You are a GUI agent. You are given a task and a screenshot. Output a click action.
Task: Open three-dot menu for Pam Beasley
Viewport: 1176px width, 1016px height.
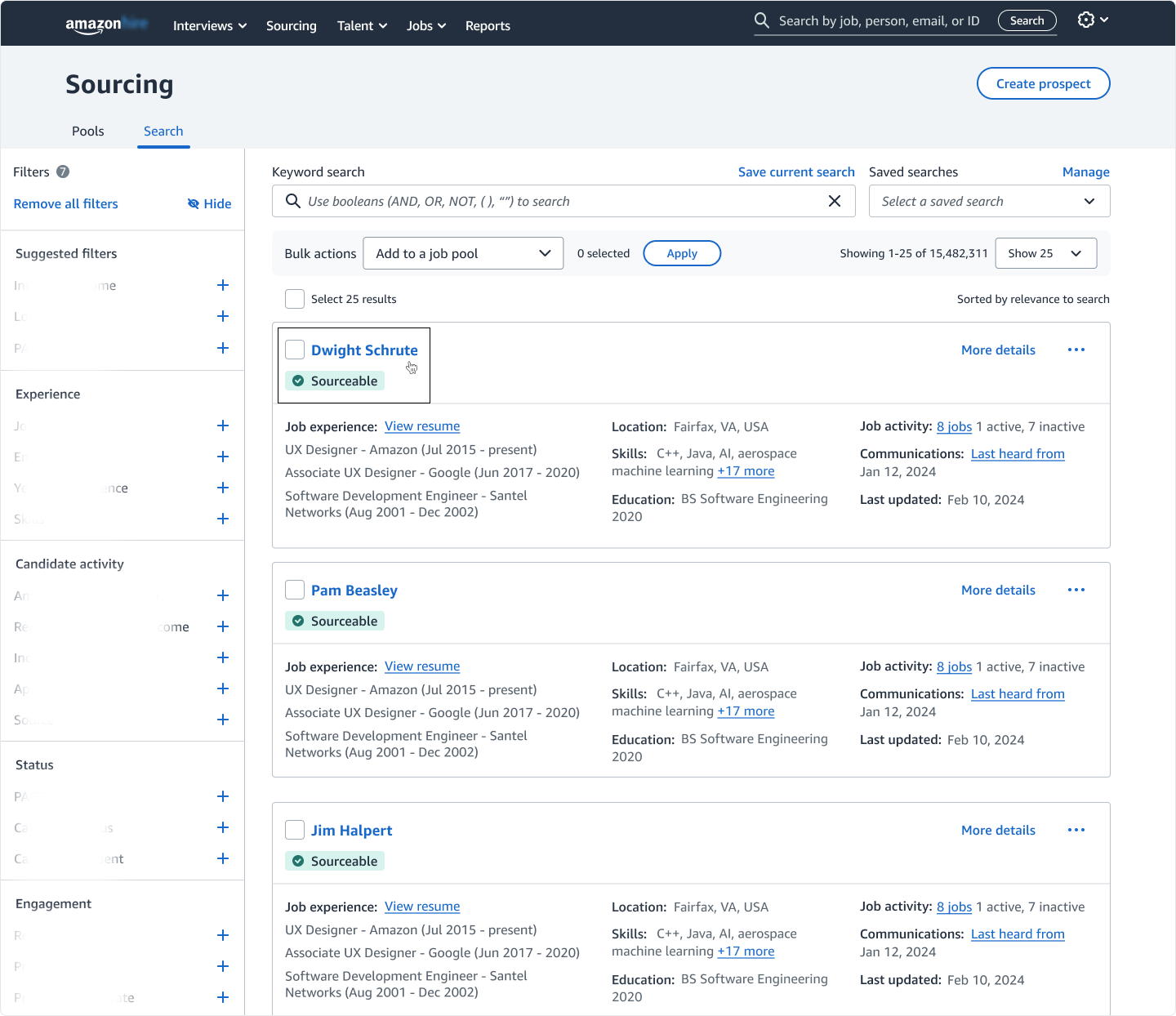pyautogui.click(x=1076, y=590)
